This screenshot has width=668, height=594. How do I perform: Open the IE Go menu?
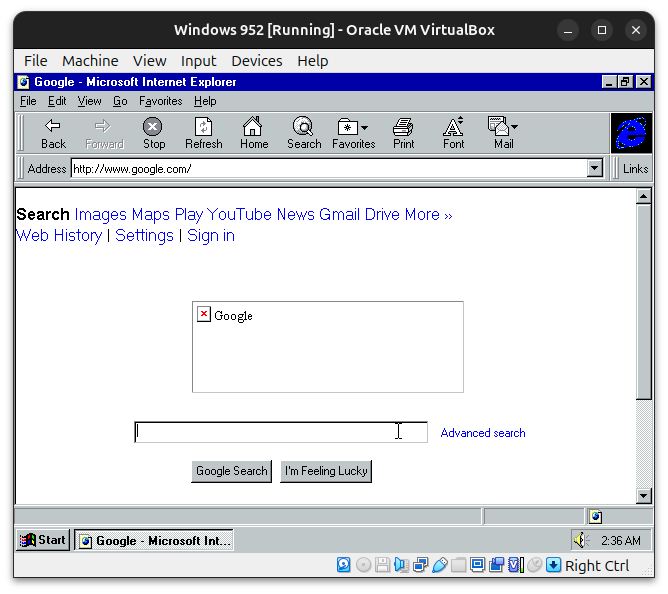120,101
